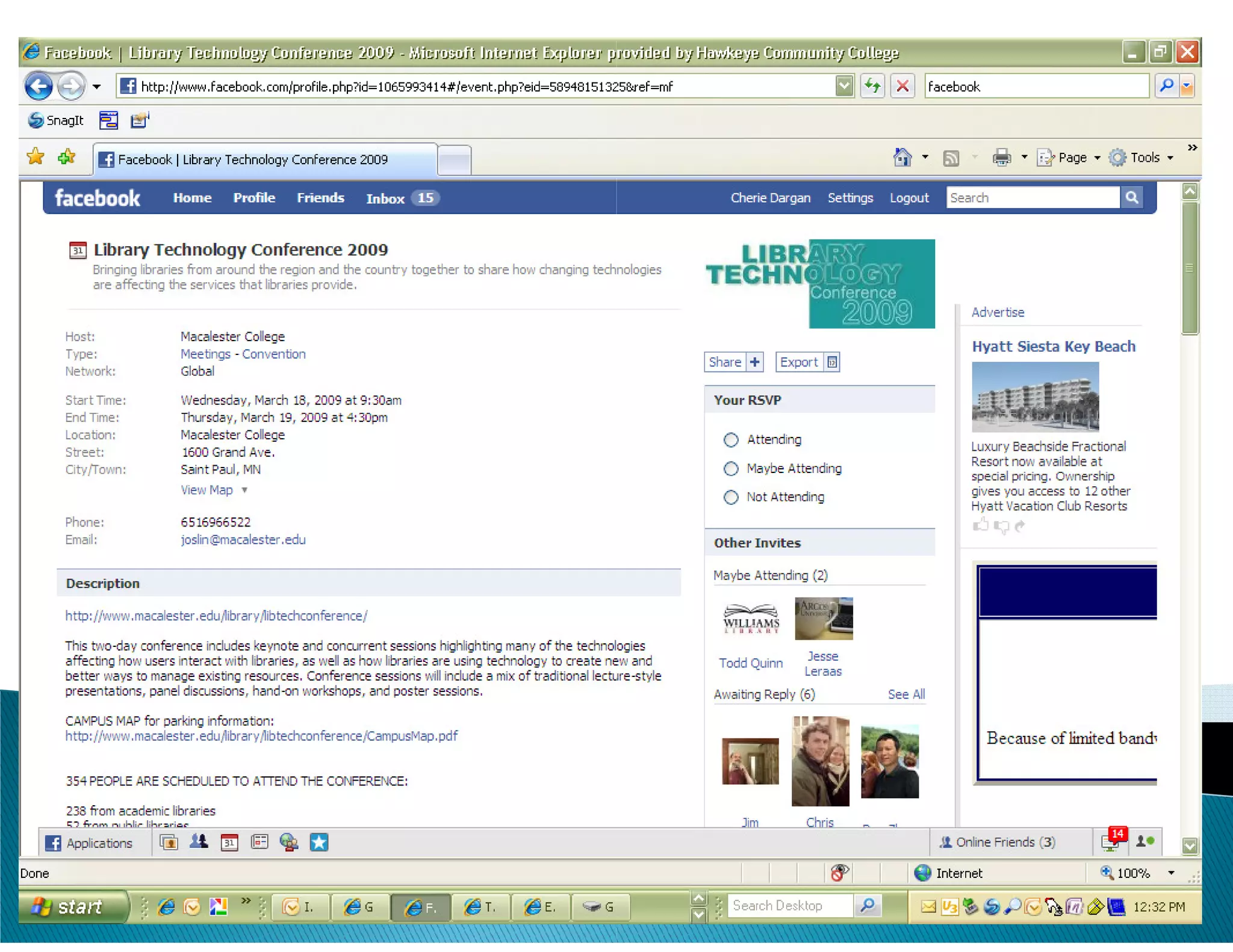Open the Page menu dropdown
This screenshot has height=952, width=1233.
tap(1070, 158)
